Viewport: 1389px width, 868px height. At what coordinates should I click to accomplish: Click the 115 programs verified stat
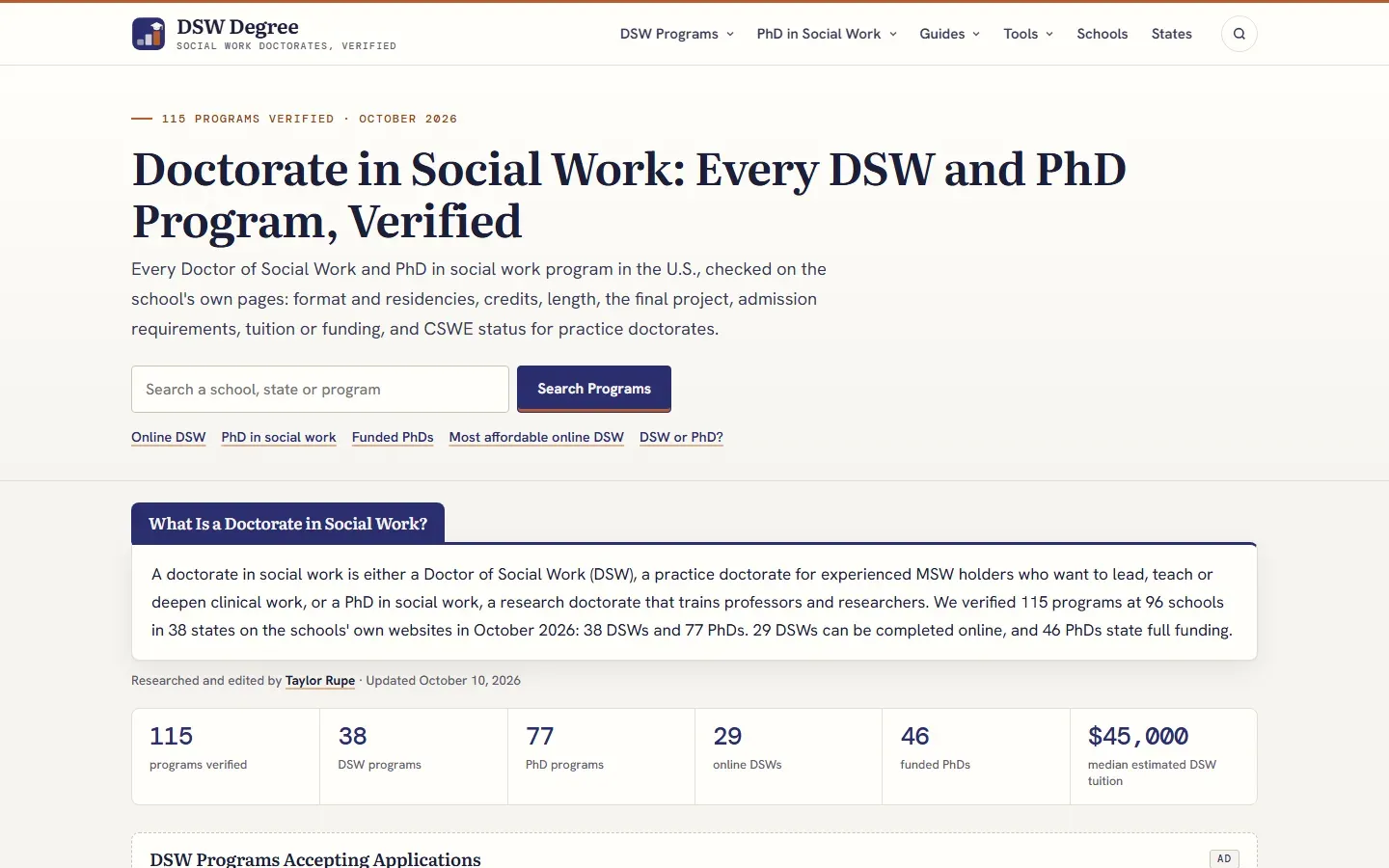pos(226,756)
